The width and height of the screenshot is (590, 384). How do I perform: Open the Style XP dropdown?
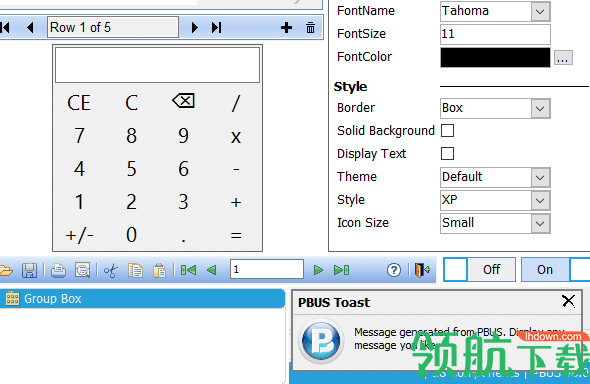[540, 200]
